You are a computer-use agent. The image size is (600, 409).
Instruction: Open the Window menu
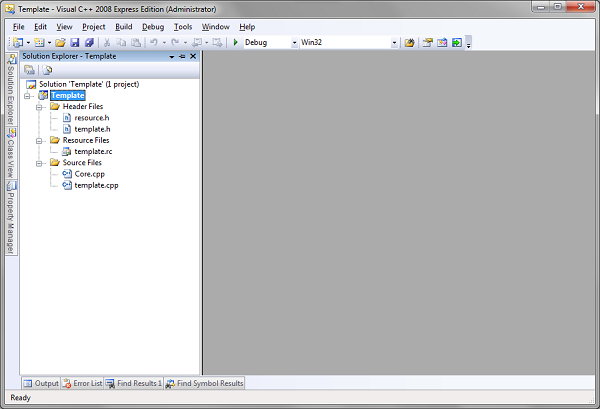click(x=216, y=27)
